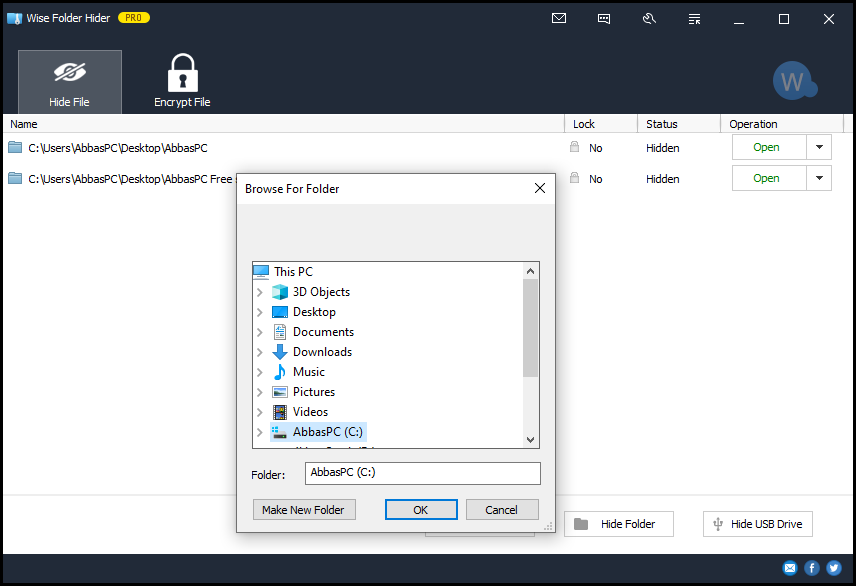The width and height of the screenshot is (856, 586).
Task: Click the Lock column header
Action: pos(601,124)
